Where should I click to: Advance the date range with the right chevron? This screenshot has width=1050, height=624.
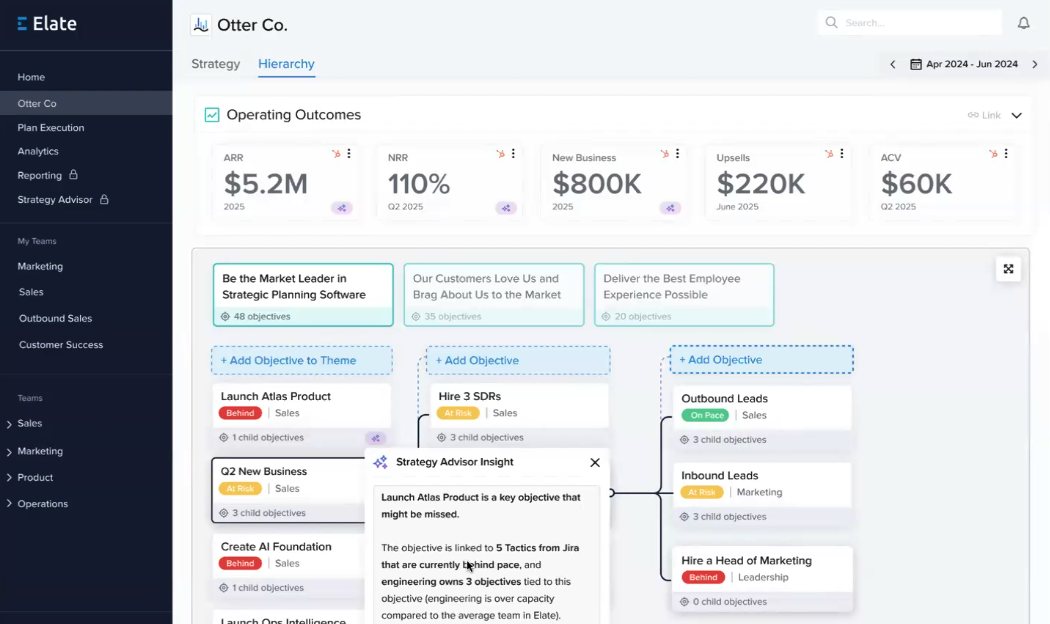(1035, 63)
